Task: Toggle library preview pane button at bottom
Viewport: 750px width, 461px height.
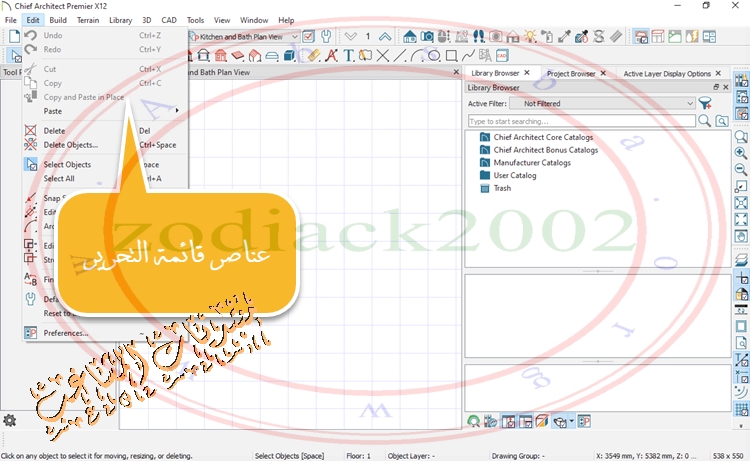Action: pyautogui.click(x=508, y=421)
